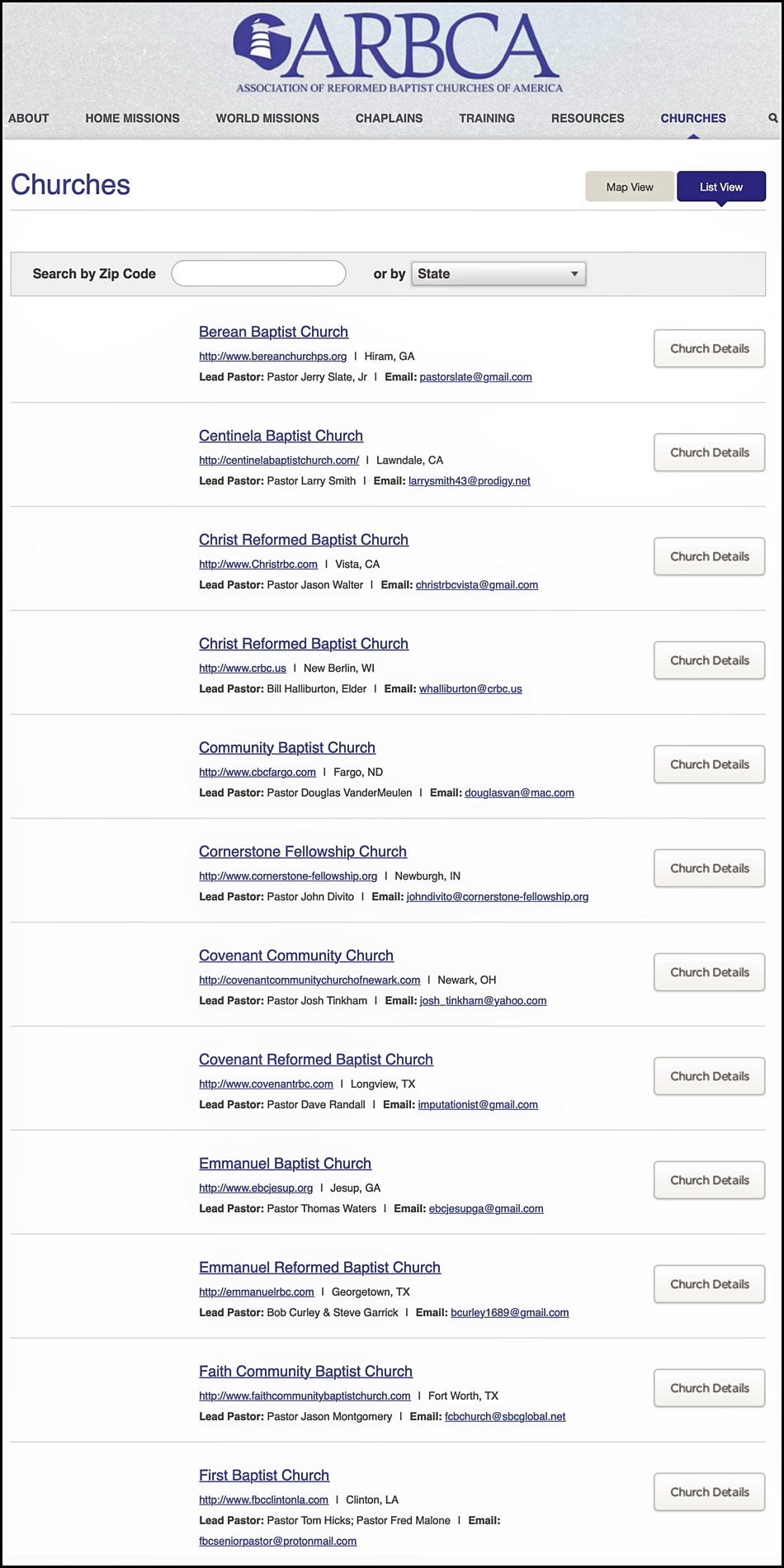Open Church Details for Community Baptist Church
The image size is (784, 1568).
coord(709,765)
